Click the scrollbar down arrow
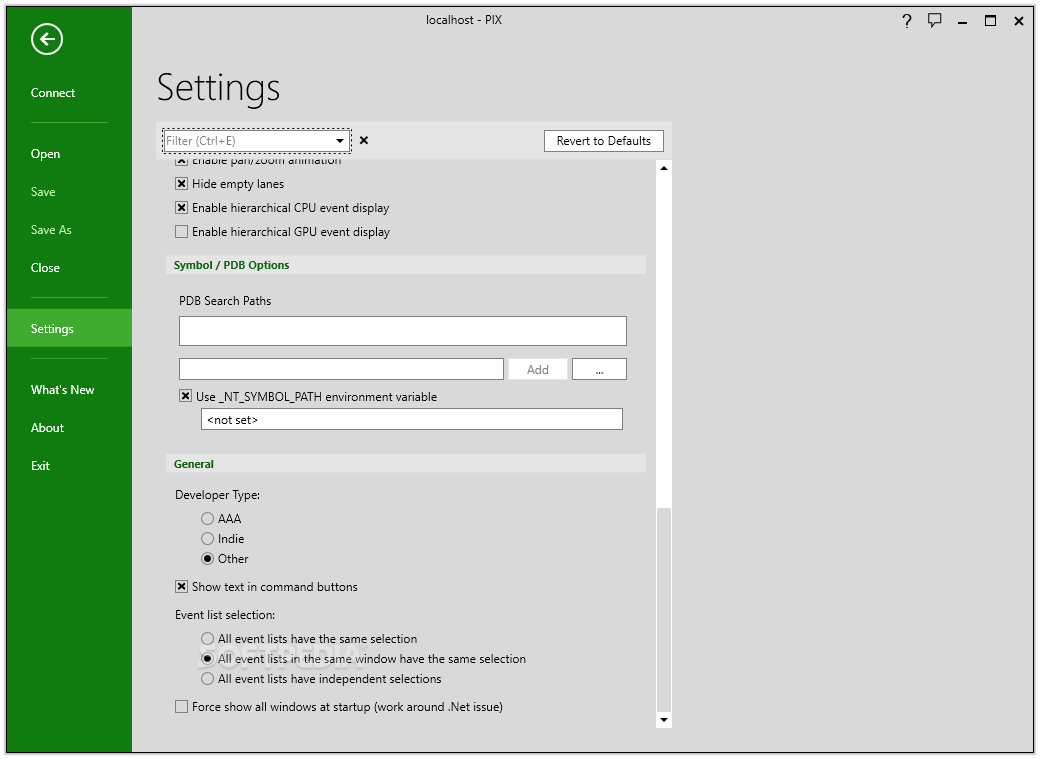Screen dimensions: 1040x759 (x=663, y=720)
